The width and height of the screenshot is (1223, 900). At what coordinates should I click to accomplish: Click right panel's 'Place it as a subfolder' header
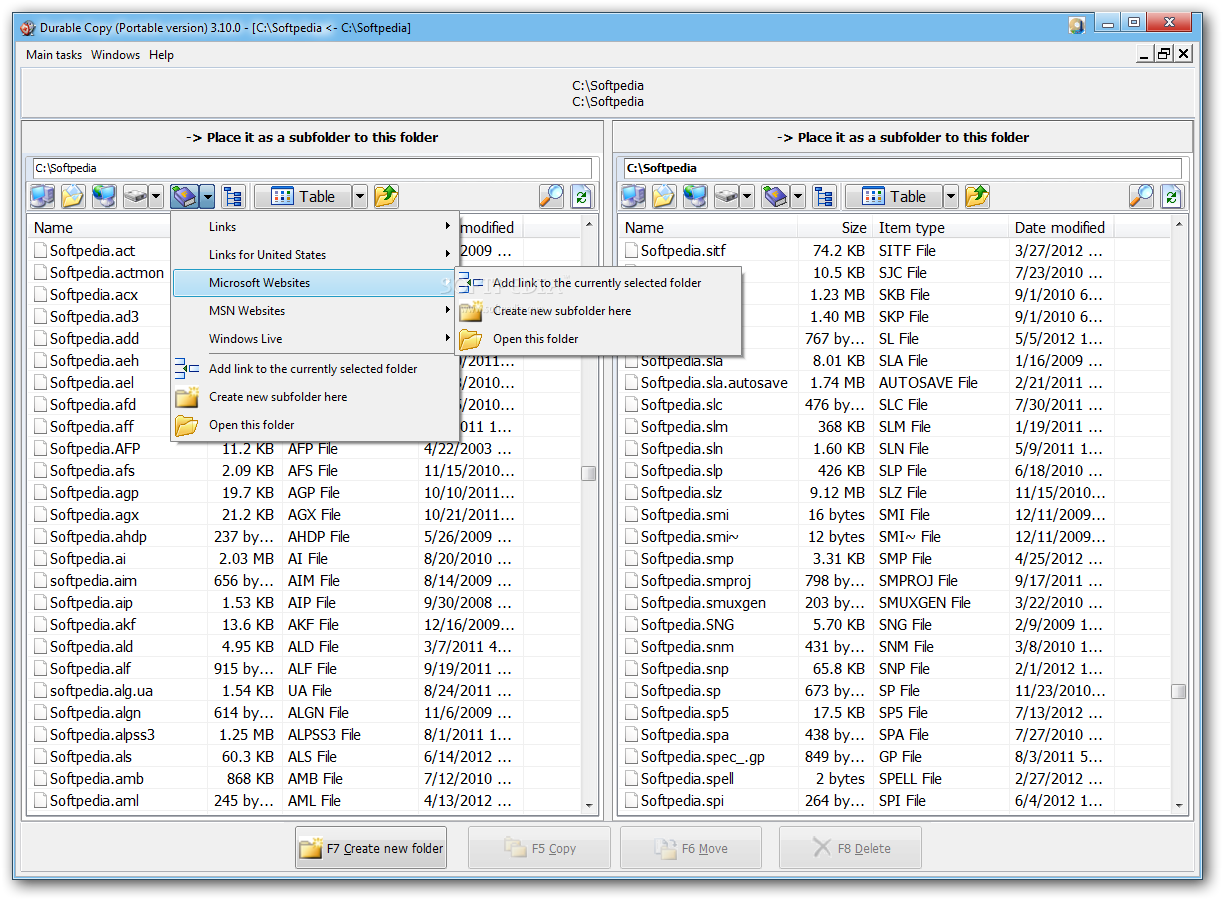pos(903,137)
